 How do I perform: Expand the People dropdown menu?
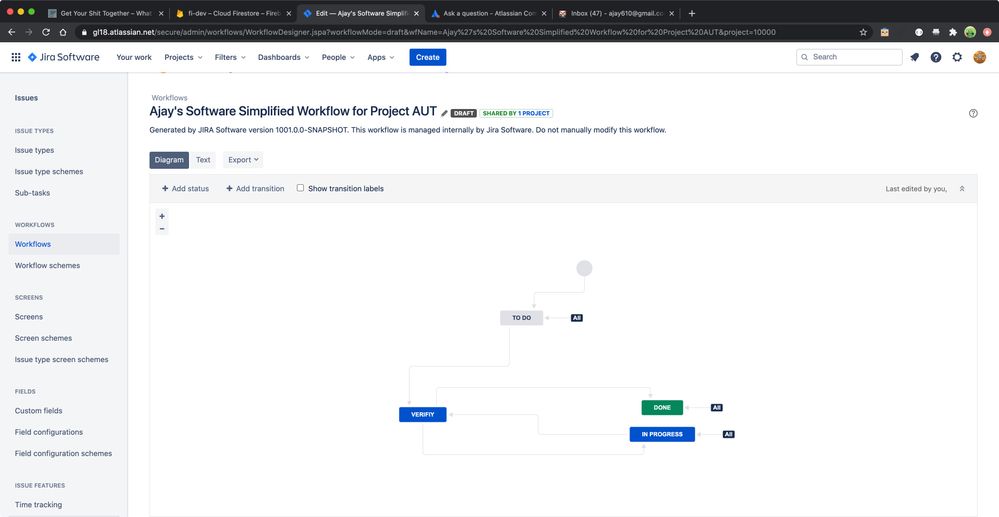[x=338, y=57]
